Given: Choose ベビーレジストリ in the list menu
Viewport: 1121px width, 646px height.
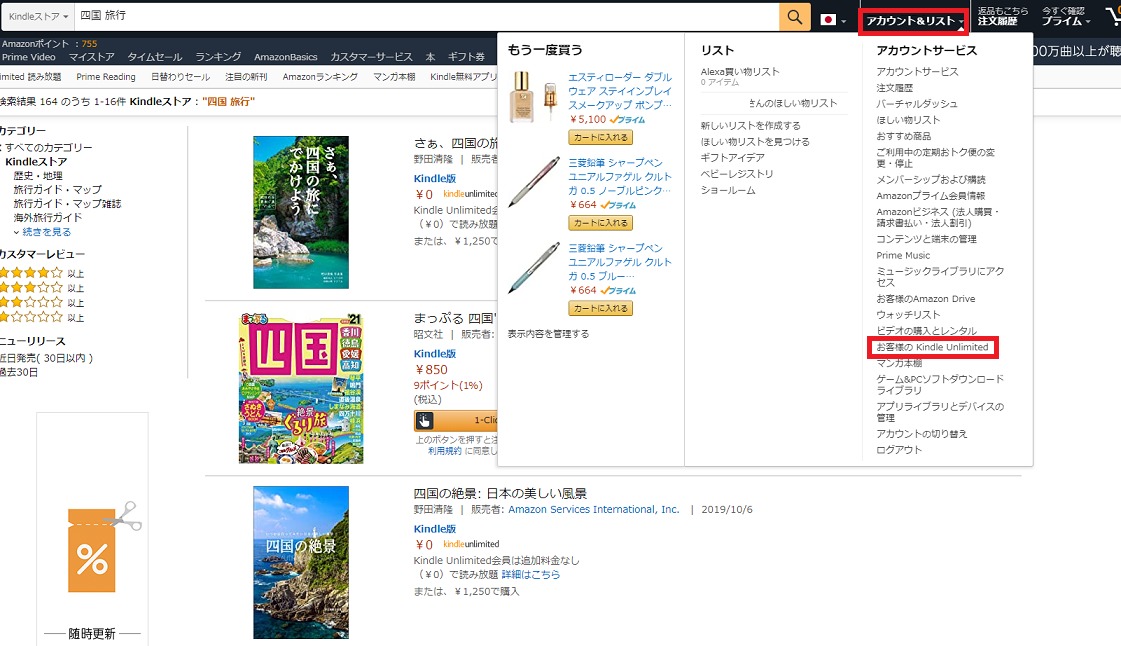Looking at the screenshot, I should pyautogui.click(x=737, y=174).
